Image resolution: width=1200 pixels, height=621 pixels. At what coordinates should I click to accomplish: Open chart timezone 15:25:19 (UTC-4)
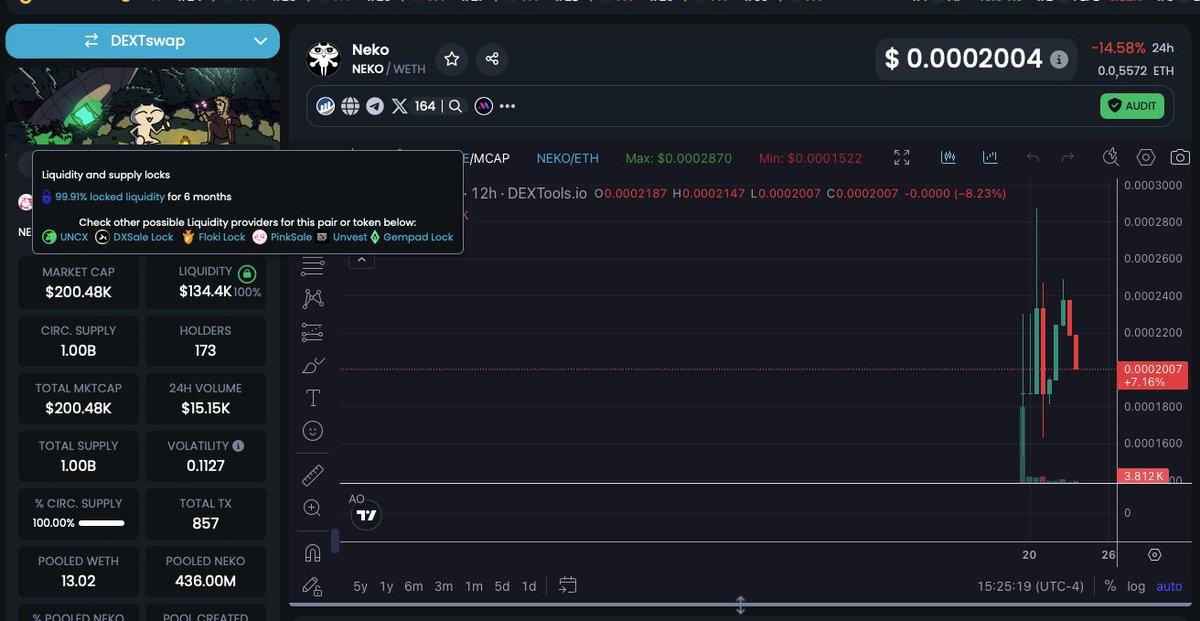point(1031,587)
